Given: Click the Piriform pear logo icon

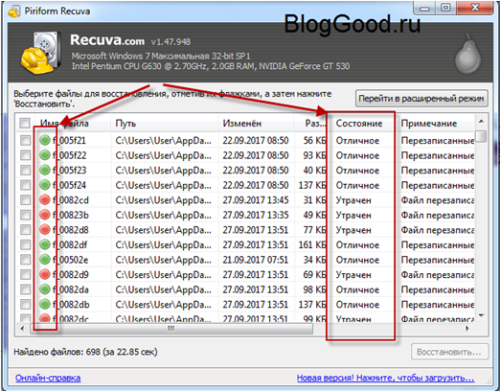Looking at the screenshot, I should pyautogui.click(x=468, y=54).
